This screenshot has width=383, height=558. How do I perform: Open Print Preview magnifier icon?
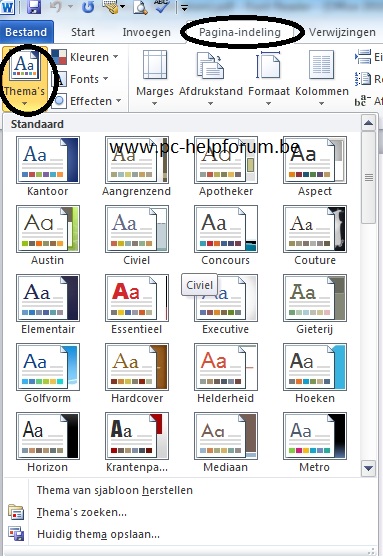click(x=140, y=7)
